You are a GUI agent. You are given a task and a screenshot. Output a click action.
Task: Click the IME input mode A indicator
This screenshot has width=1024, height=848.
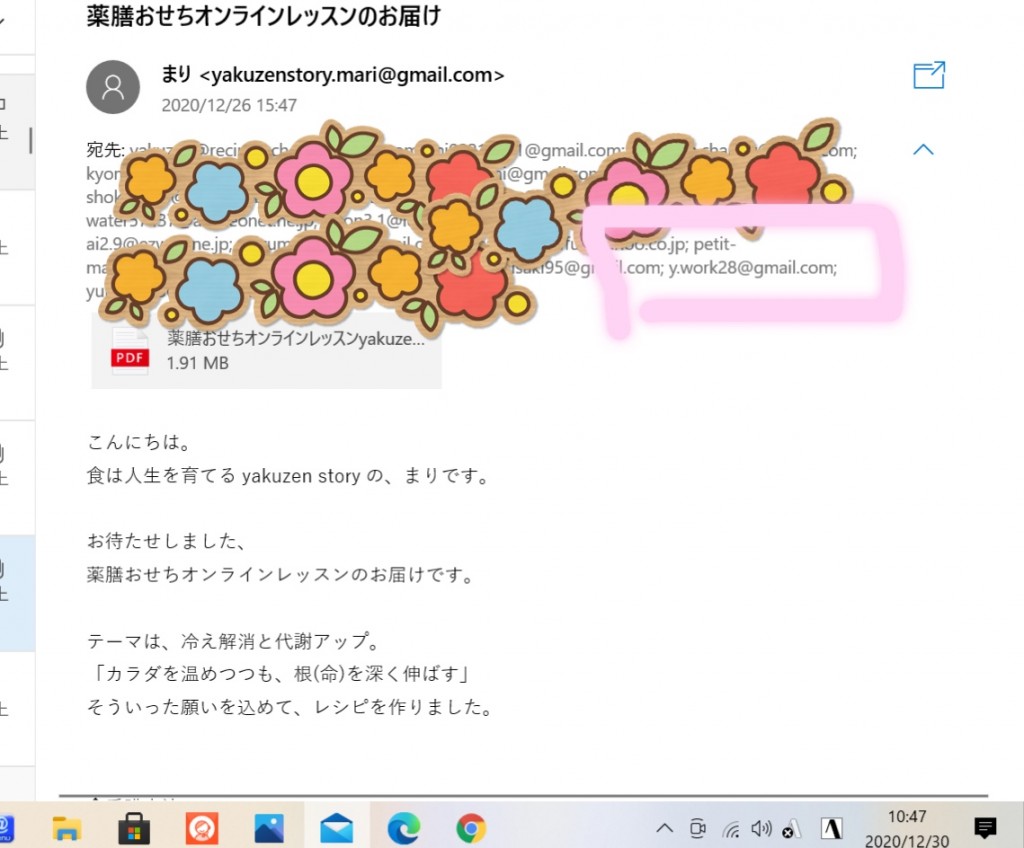[831, 828]
